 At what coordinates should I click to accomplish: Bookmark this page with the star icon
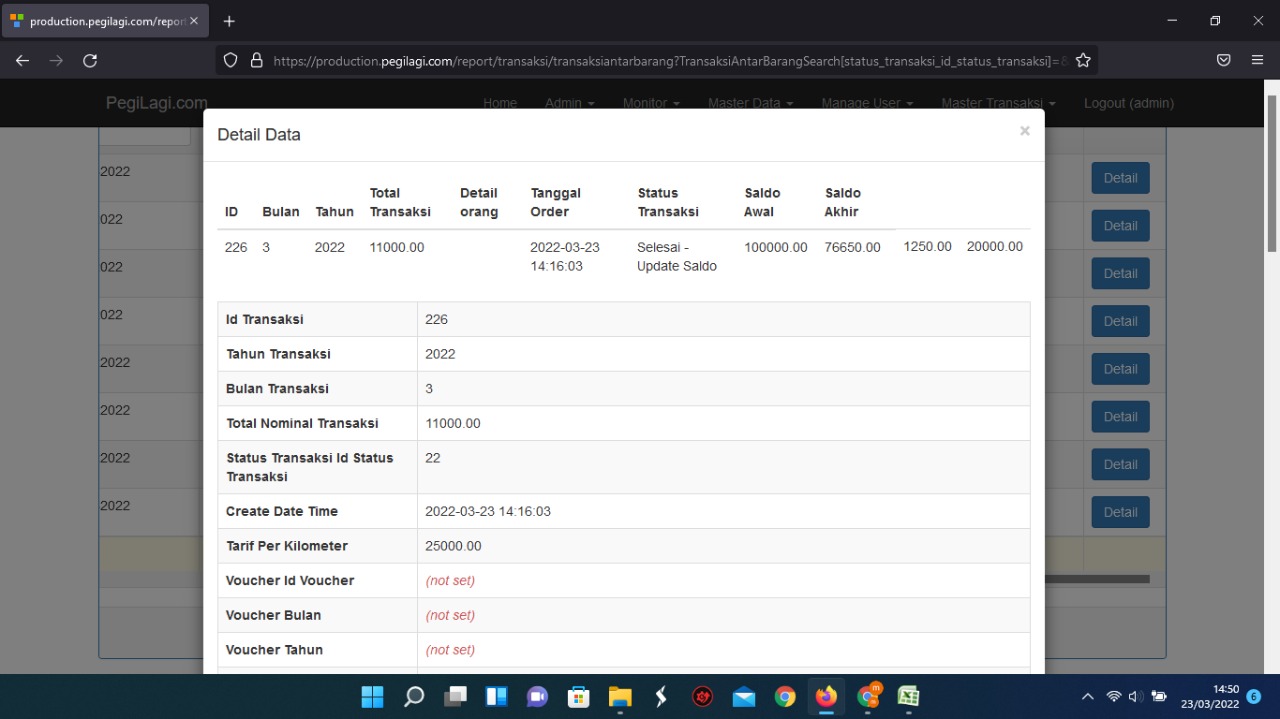coord(1083,61)
